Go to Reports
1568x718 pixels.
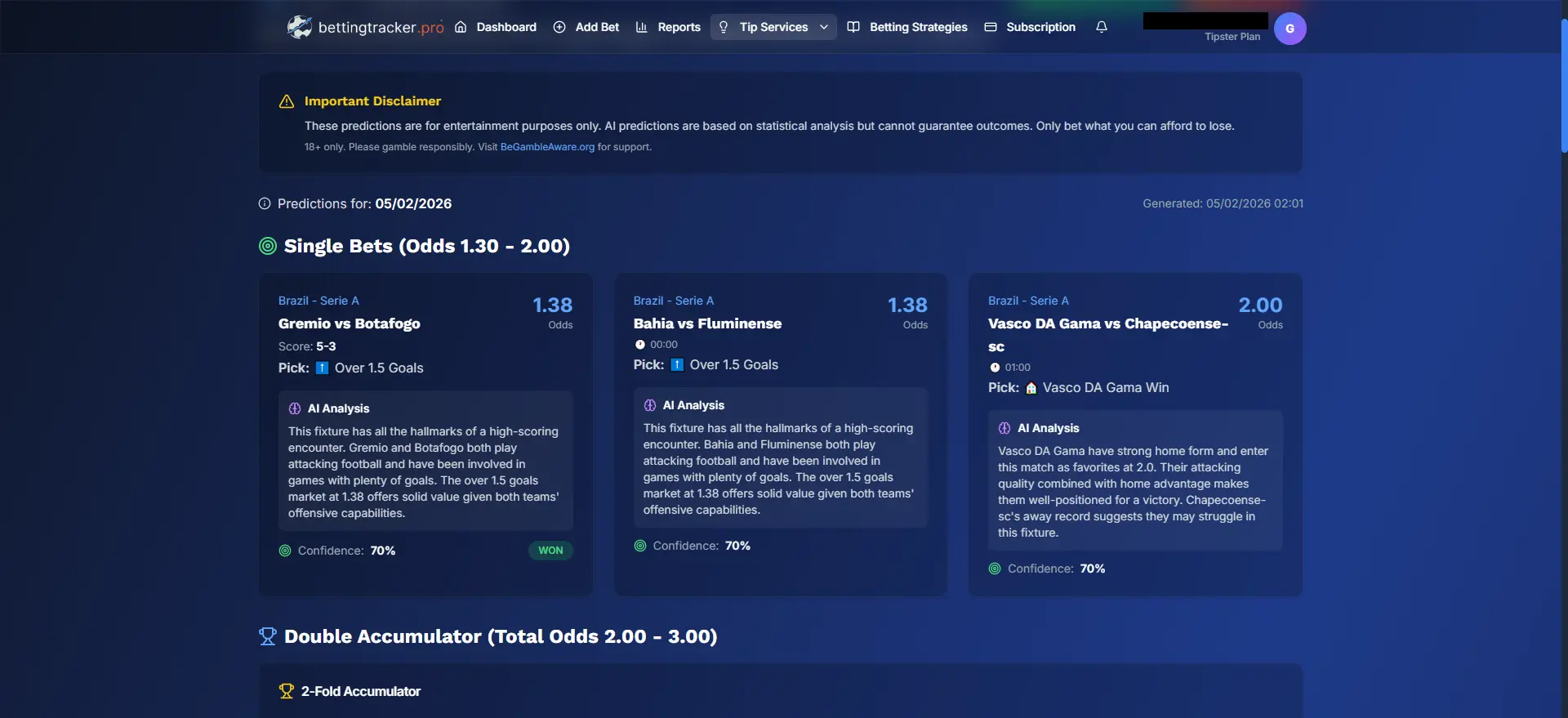(668, 27)
